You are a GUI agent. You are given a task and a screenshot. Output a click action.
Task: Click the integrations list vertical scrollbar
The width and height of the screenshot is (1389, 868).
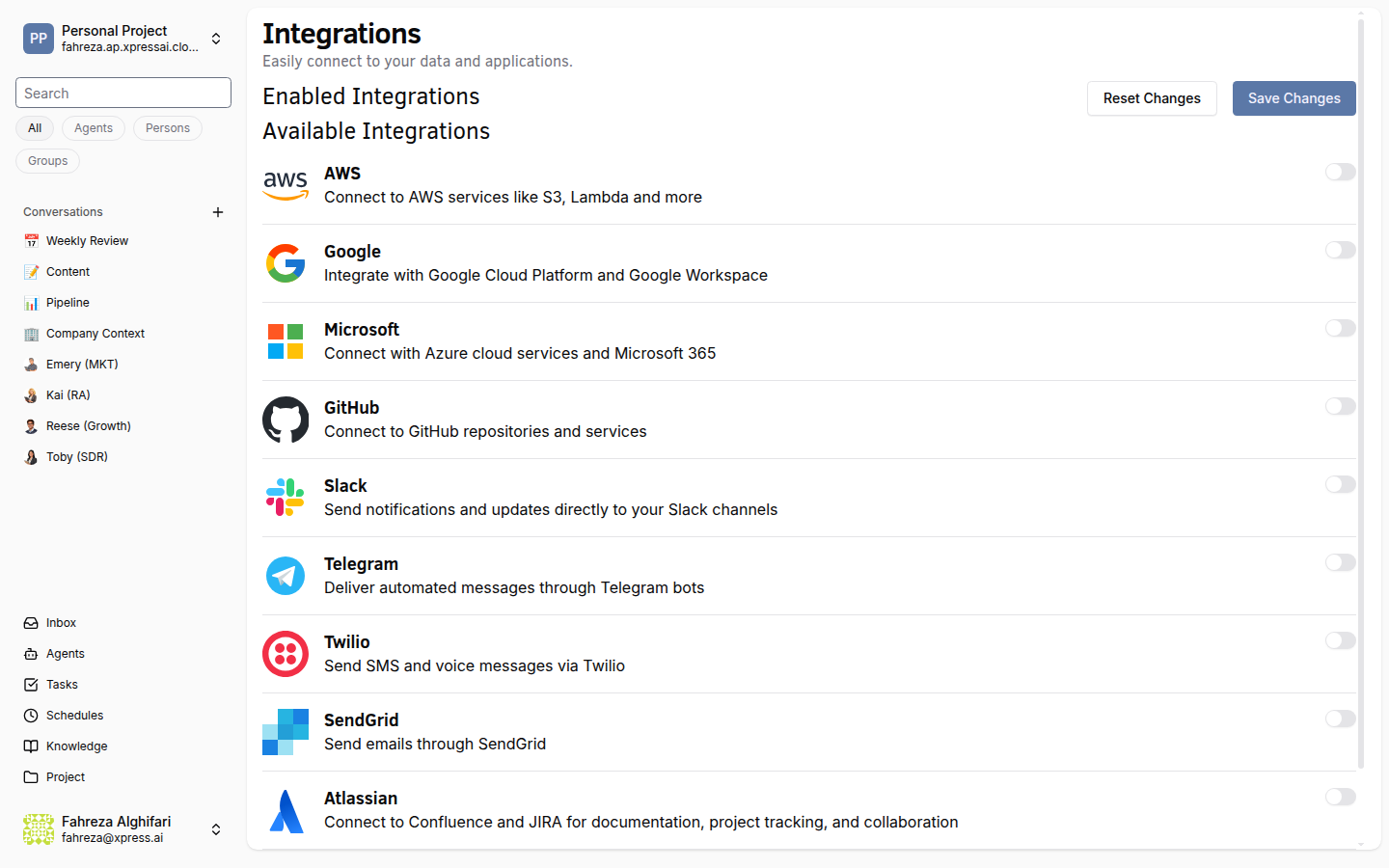(1361, 393)
